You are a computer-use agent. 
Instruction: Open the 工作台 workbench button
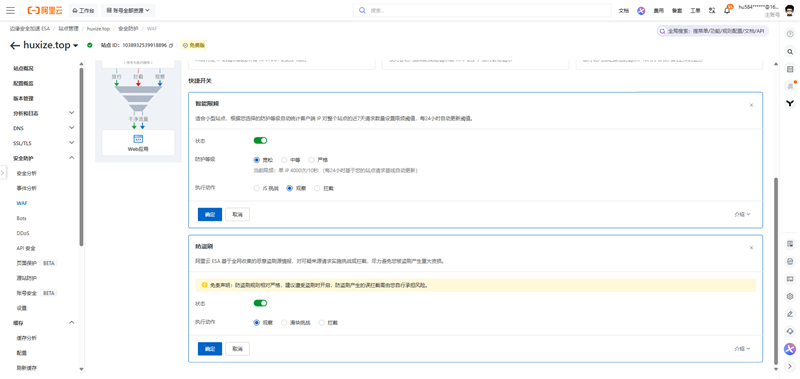[x=84, y=10]
